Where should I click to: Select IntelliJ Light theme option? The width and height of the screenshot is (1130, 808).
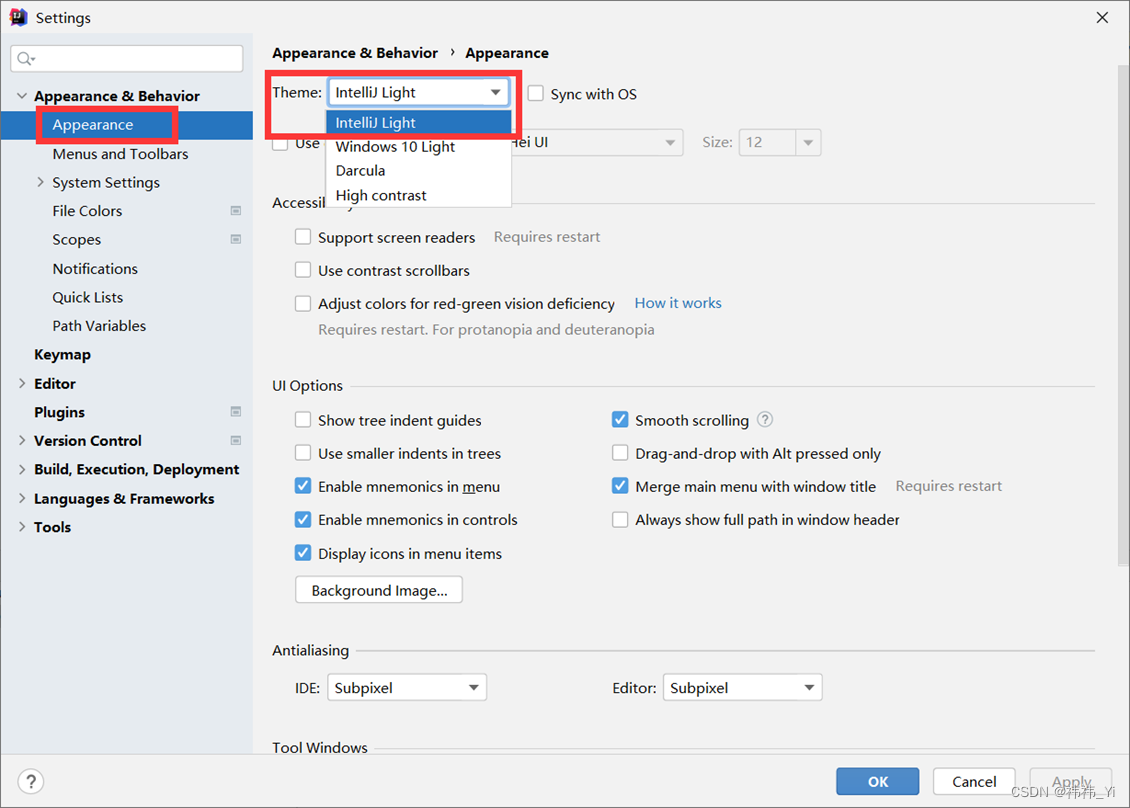[419, 123]
